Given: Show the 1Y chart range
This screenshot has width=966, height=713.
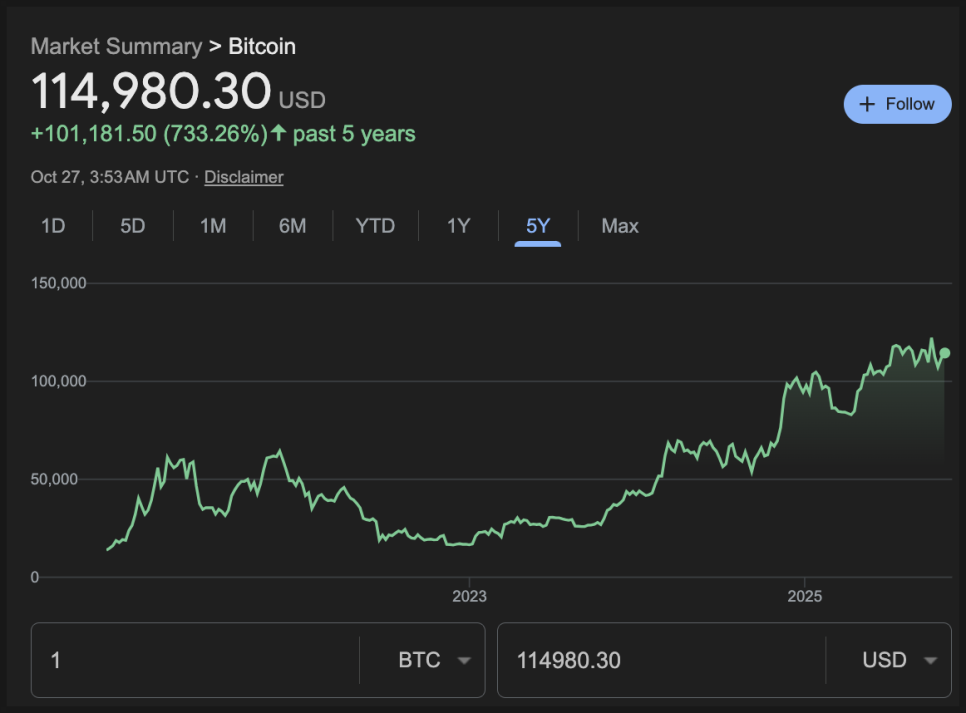Looking at the screenshot, I should [x=458, y=226].
